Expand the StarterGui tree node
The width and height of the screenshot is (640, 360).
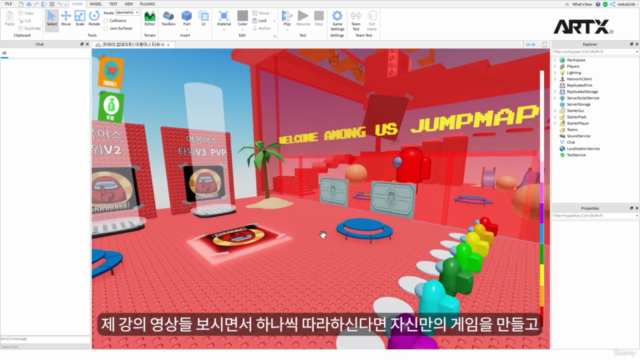(555, 111)
